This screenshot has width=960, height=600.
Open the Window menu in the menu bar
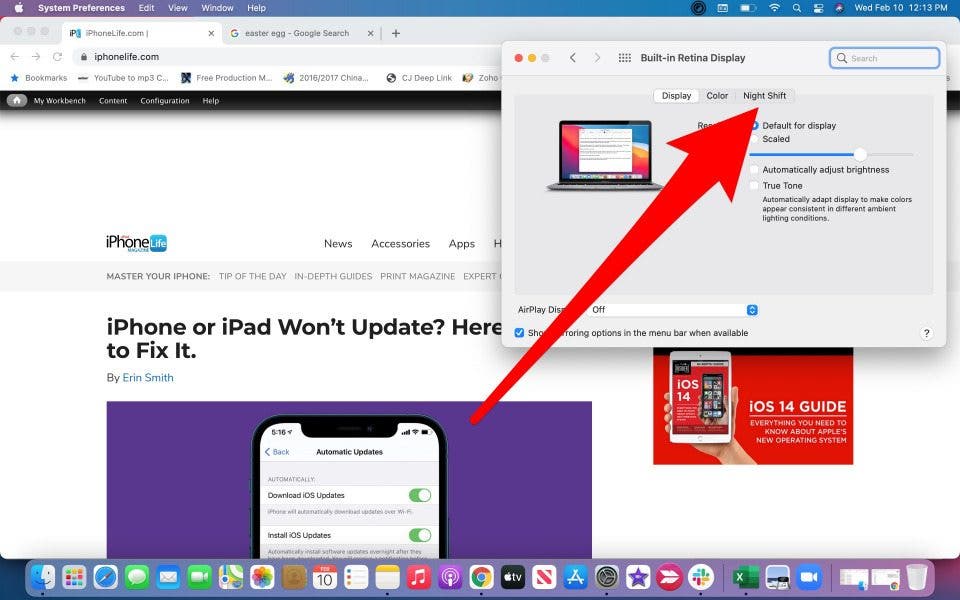coord(217,8)
